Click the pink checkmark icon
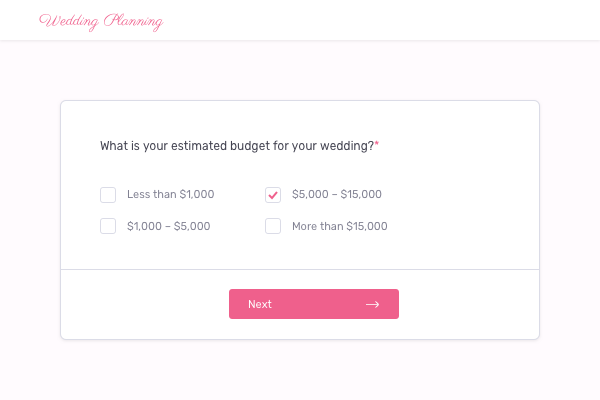600x400 pixels. pyautogui.click(x=273, y=195)
